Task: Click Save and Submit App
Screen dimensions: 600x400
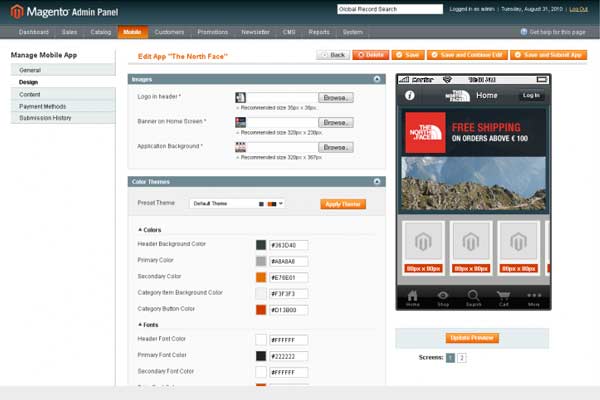Action: point(548,55)
